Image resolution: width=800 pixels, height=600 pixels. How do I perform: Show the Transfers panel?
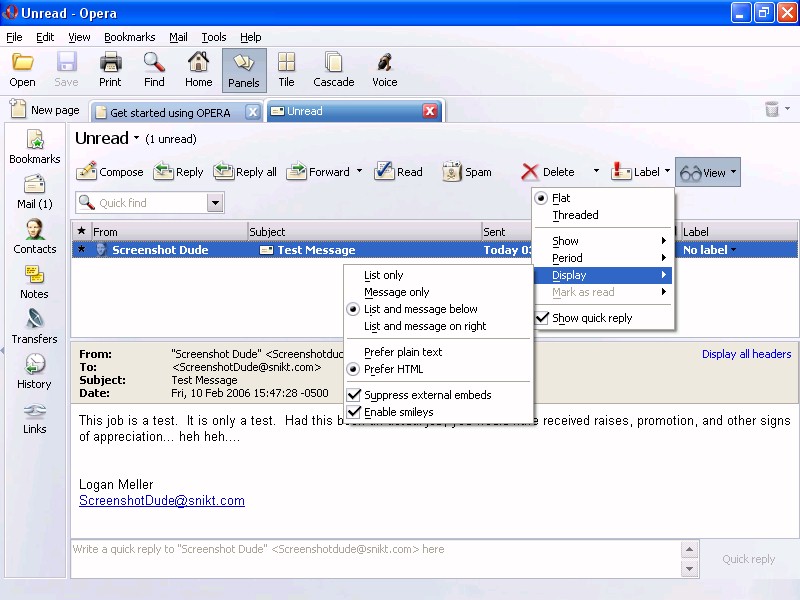tap(35, 326)
